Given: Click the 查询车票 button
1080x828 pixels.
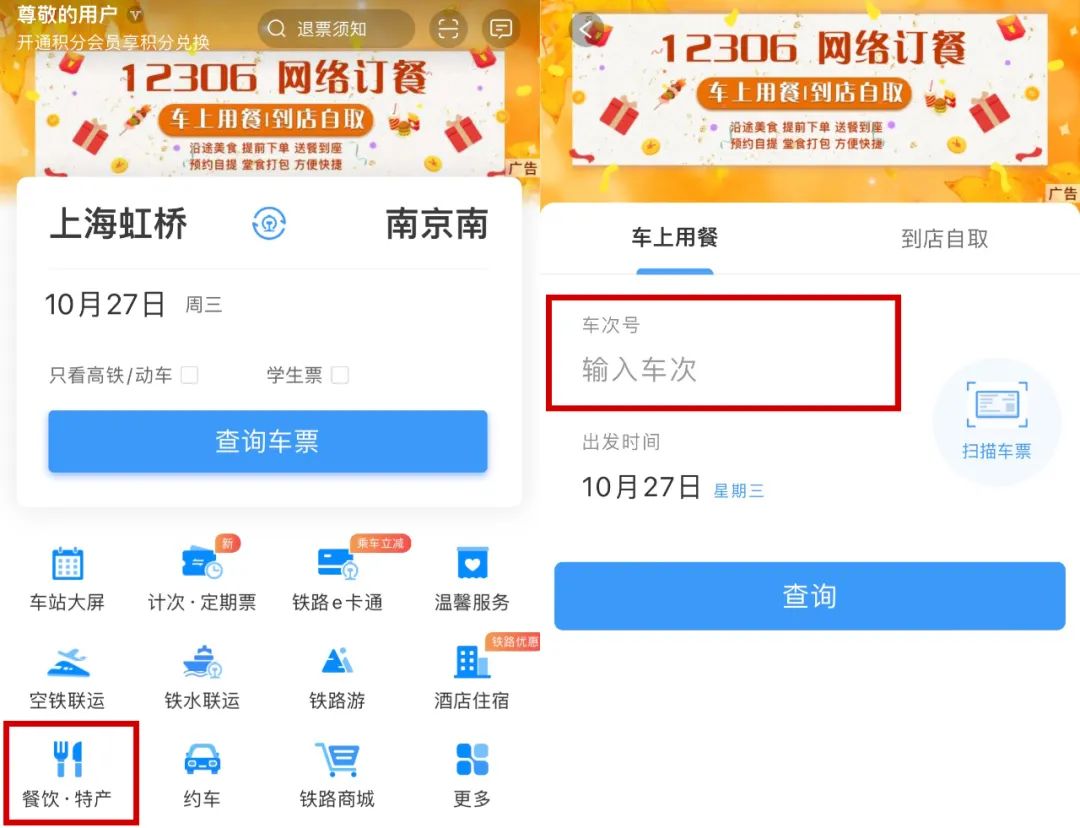Looking at the screenshot, I should [268, 441].
